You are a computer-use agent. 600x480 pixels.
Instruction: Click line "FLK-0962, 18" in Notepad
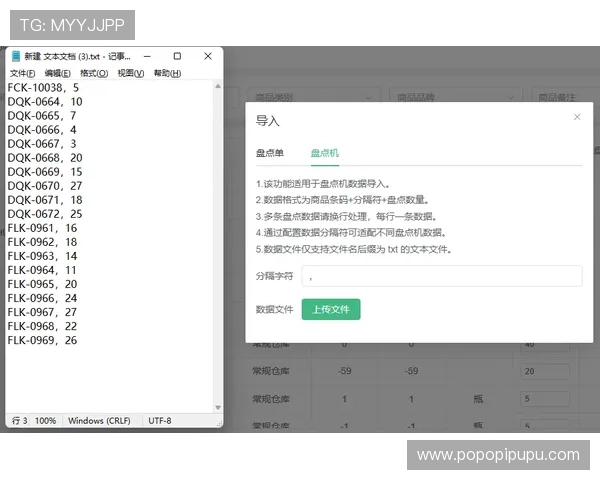click(42, 242)
